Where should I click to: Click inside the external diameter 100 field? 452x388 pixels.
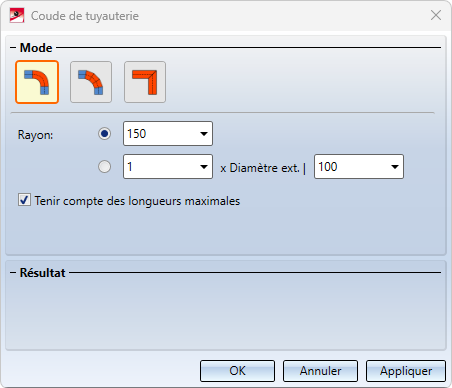coord(352,167)
